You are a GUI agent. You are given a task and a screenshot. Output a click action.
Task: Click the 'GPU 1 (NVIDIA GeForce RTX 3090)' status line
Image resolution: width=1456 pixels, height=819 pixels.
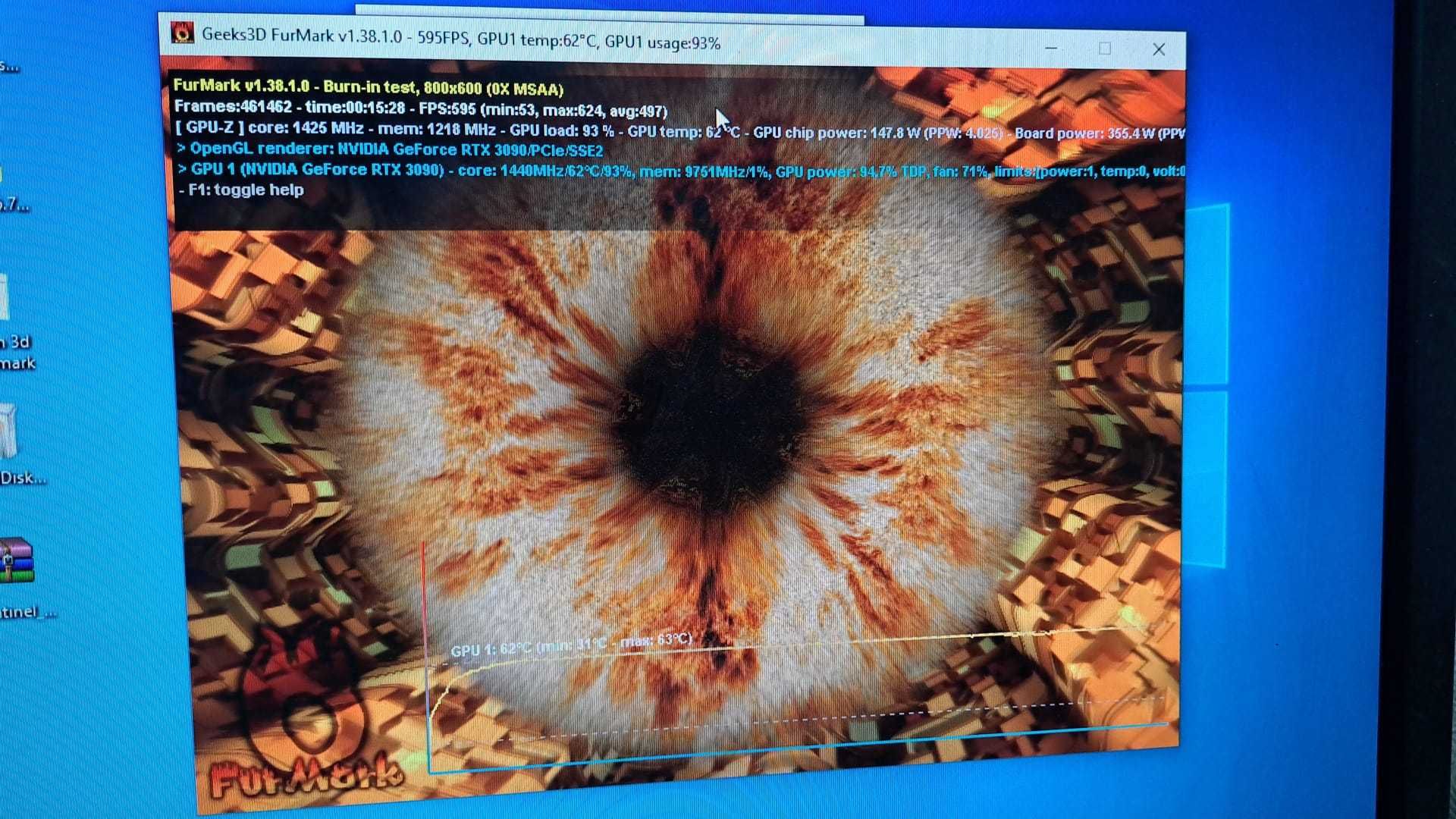pyautogui.click(x=681, y=171)
